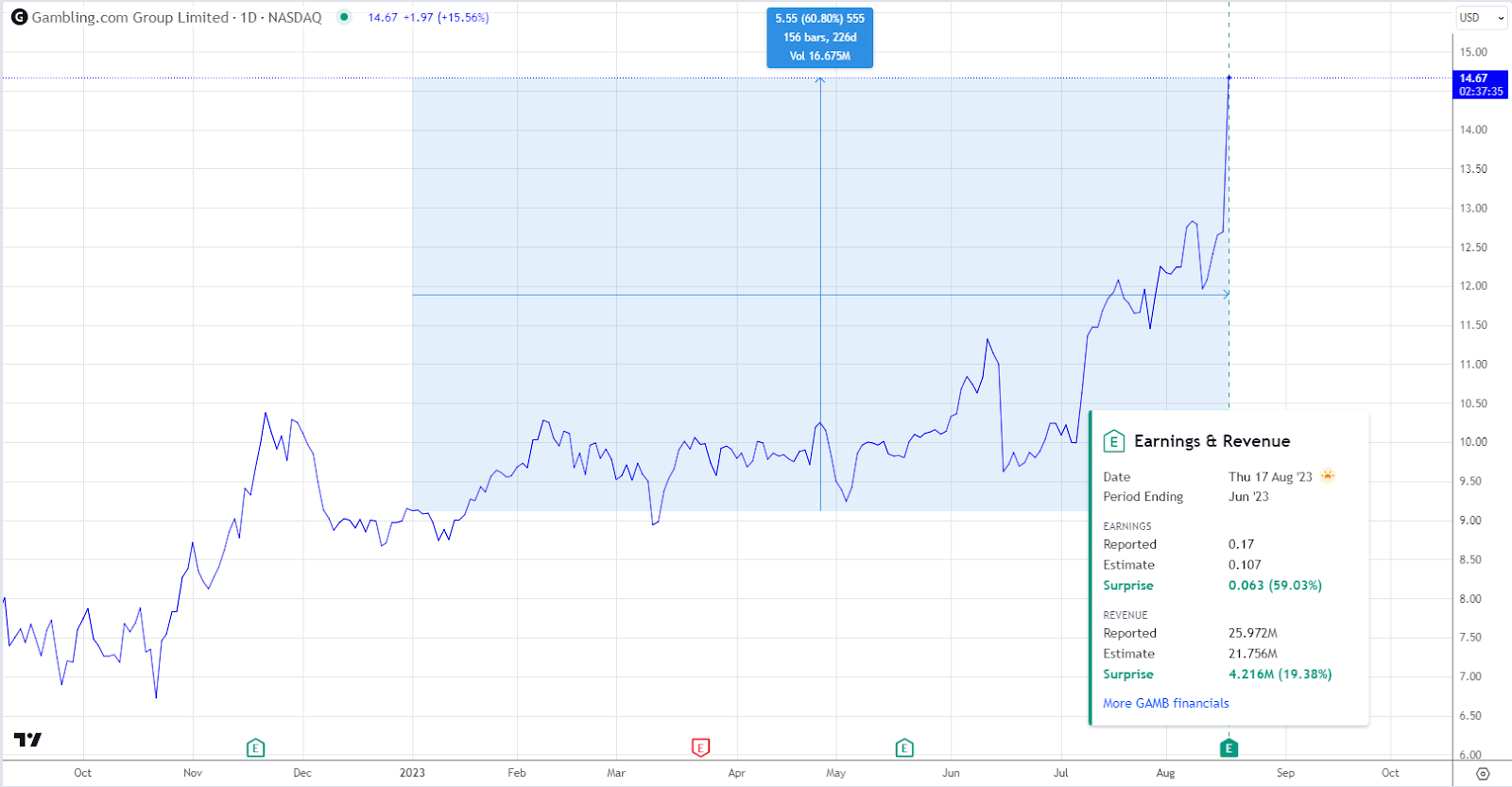This screenshot has width=1512, height=787.
Task: Click the Jun label on the time axis
Action: click(951, 773)
